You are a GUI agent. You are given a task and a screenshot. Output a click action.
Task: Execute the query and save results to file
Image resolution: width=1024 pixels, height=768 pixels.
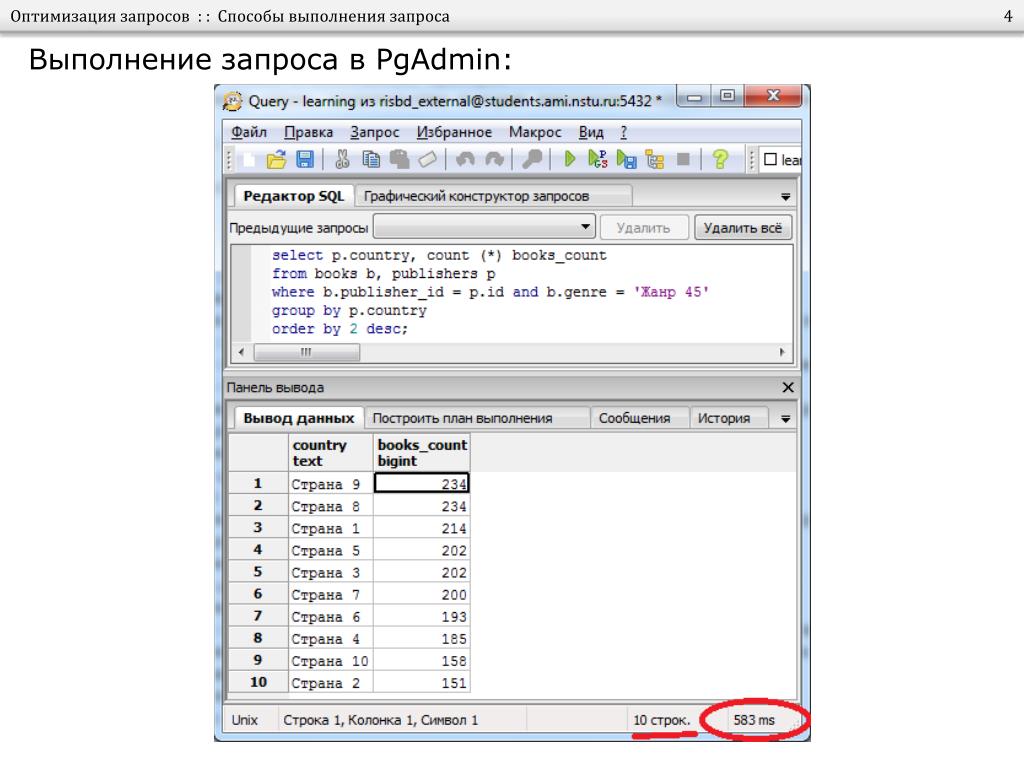[626, 159]
